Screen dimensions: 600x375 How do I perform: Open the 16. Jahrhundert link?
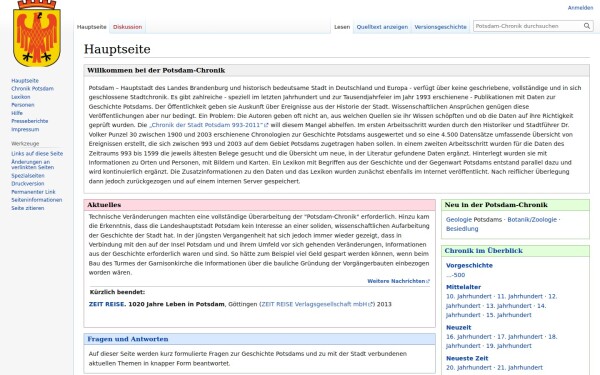468,337
